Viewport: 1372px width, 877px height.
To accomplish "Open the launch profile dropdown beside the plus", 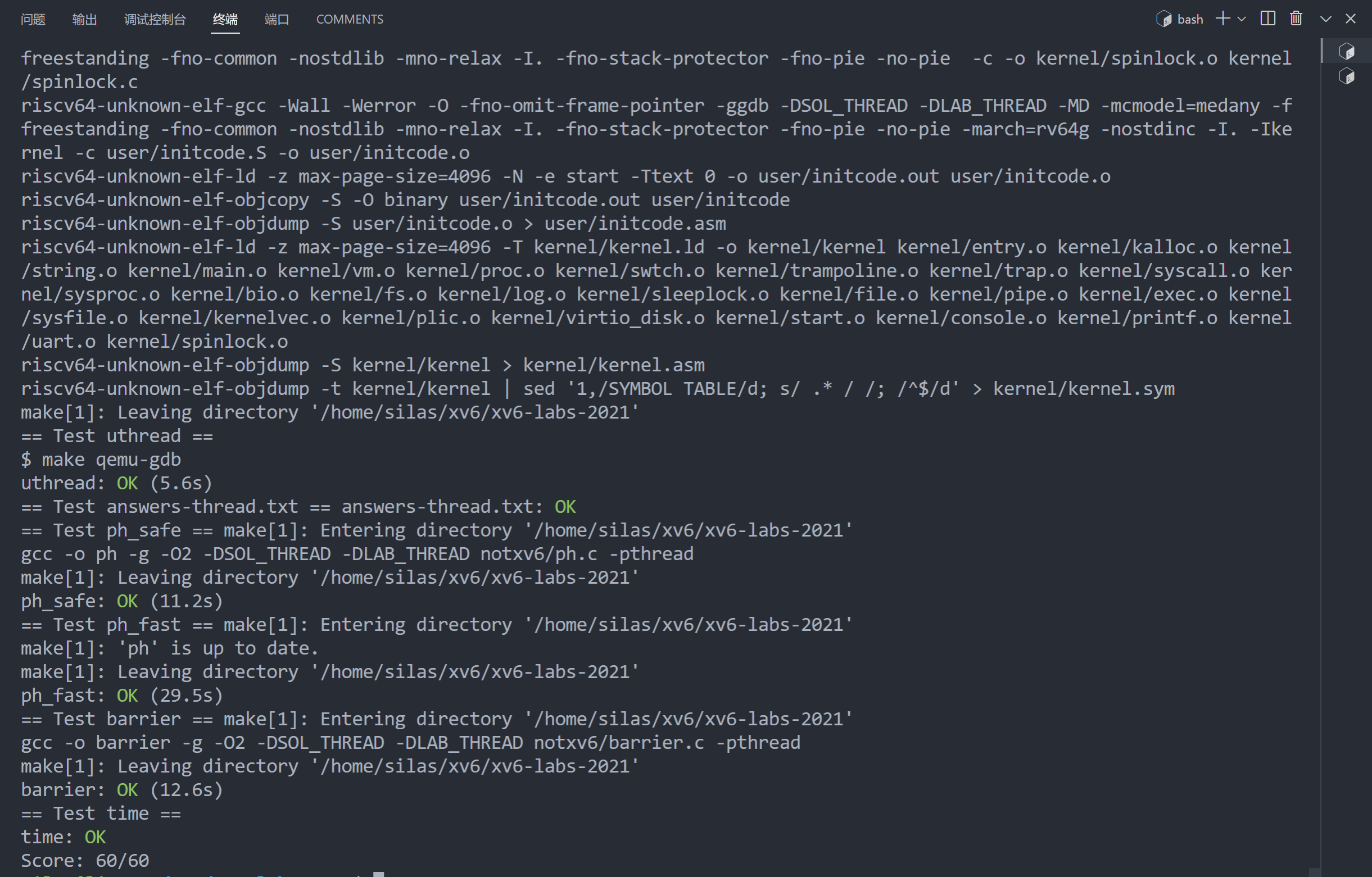I will tap(1242, 19).
